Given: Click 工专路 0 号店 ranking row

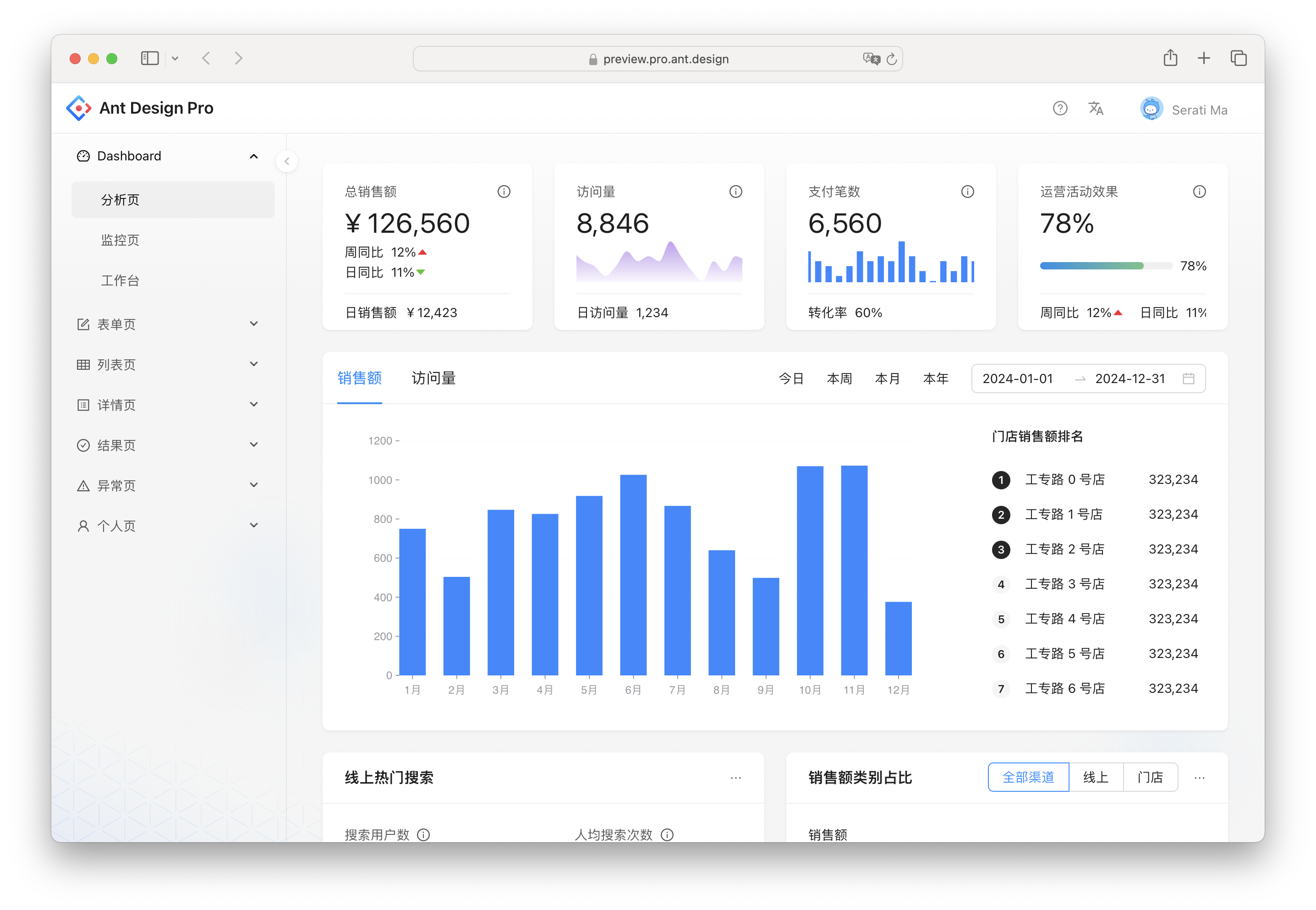Looking at the screenshot, I should pyautogui.click(x=1095, y=480).
